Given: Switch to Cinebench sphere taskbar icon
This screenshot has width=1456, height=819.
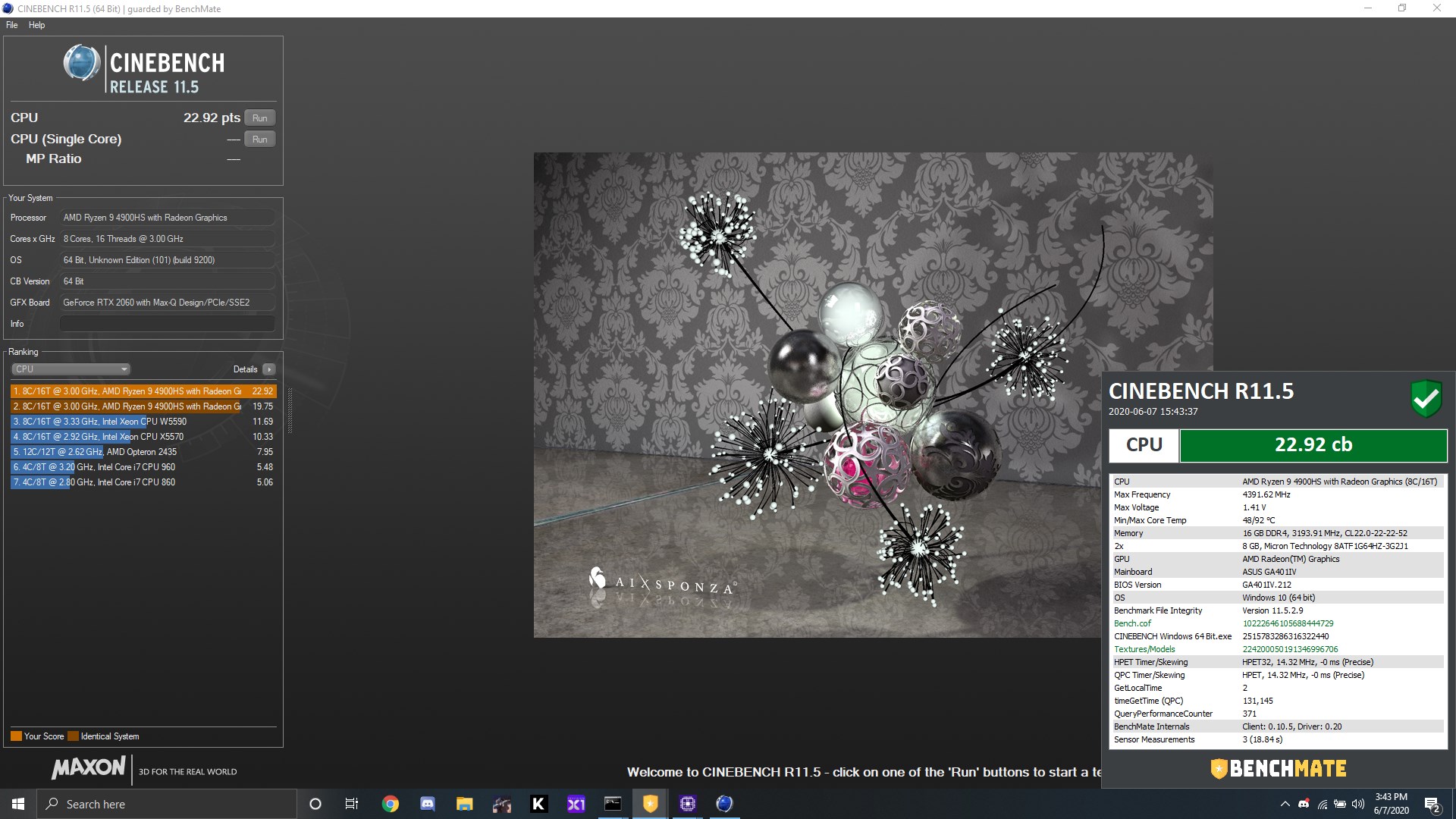Looking at the screenshot, I should [x=724, y=804].
